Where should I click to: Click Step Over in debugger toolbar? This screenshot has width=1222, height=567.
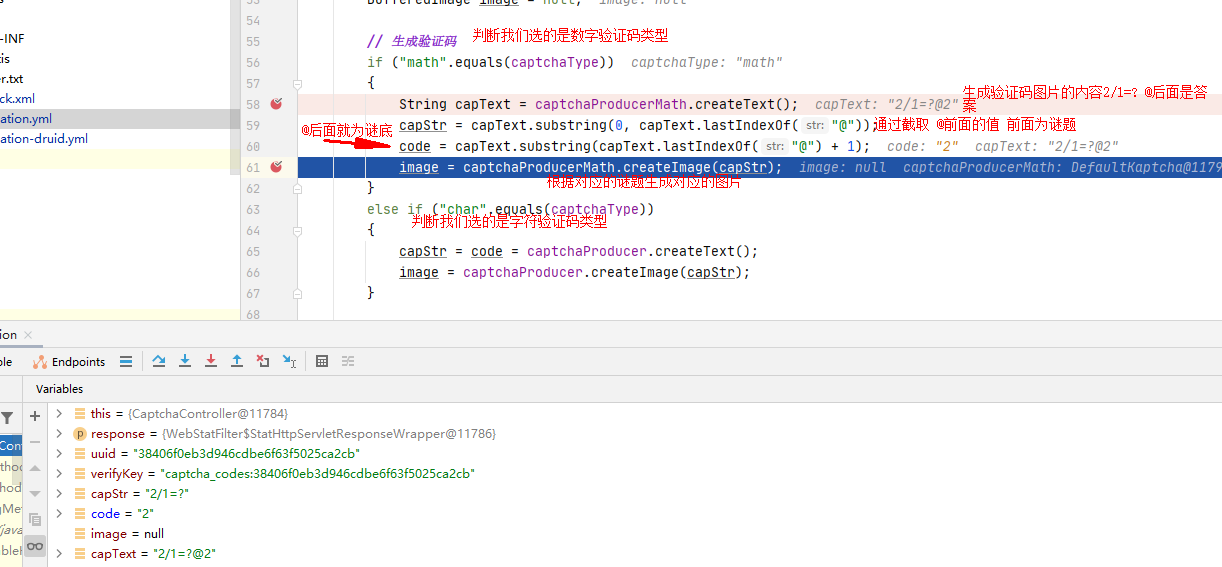[159, 361]
